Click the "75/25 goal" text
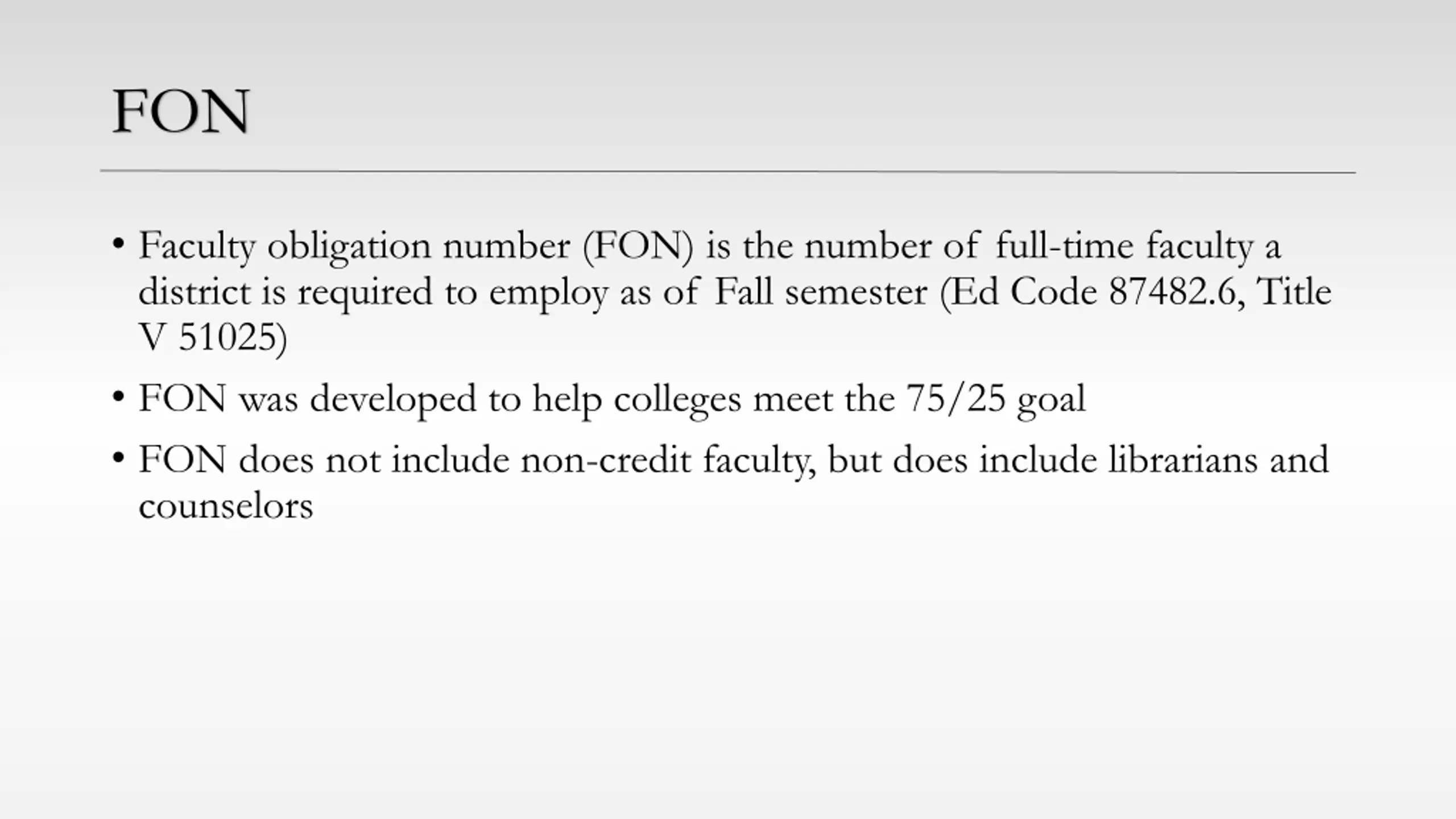 click(995, 400)
